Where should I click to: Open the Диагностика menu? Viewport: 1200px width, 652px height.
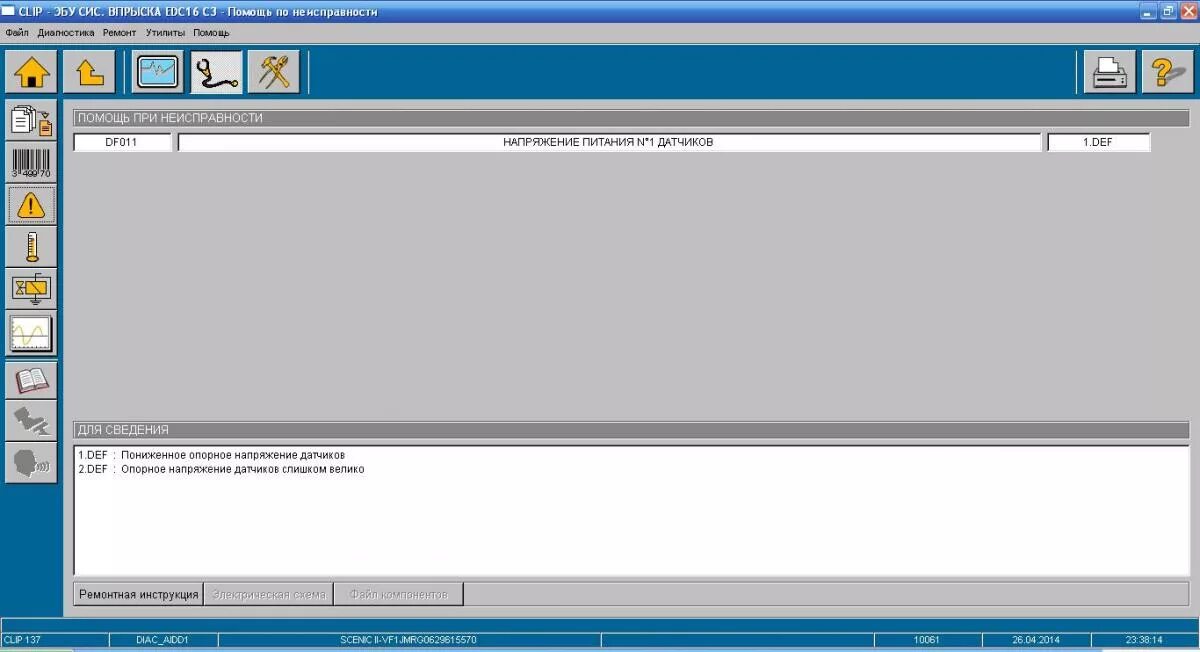click(x=66, y=32)
